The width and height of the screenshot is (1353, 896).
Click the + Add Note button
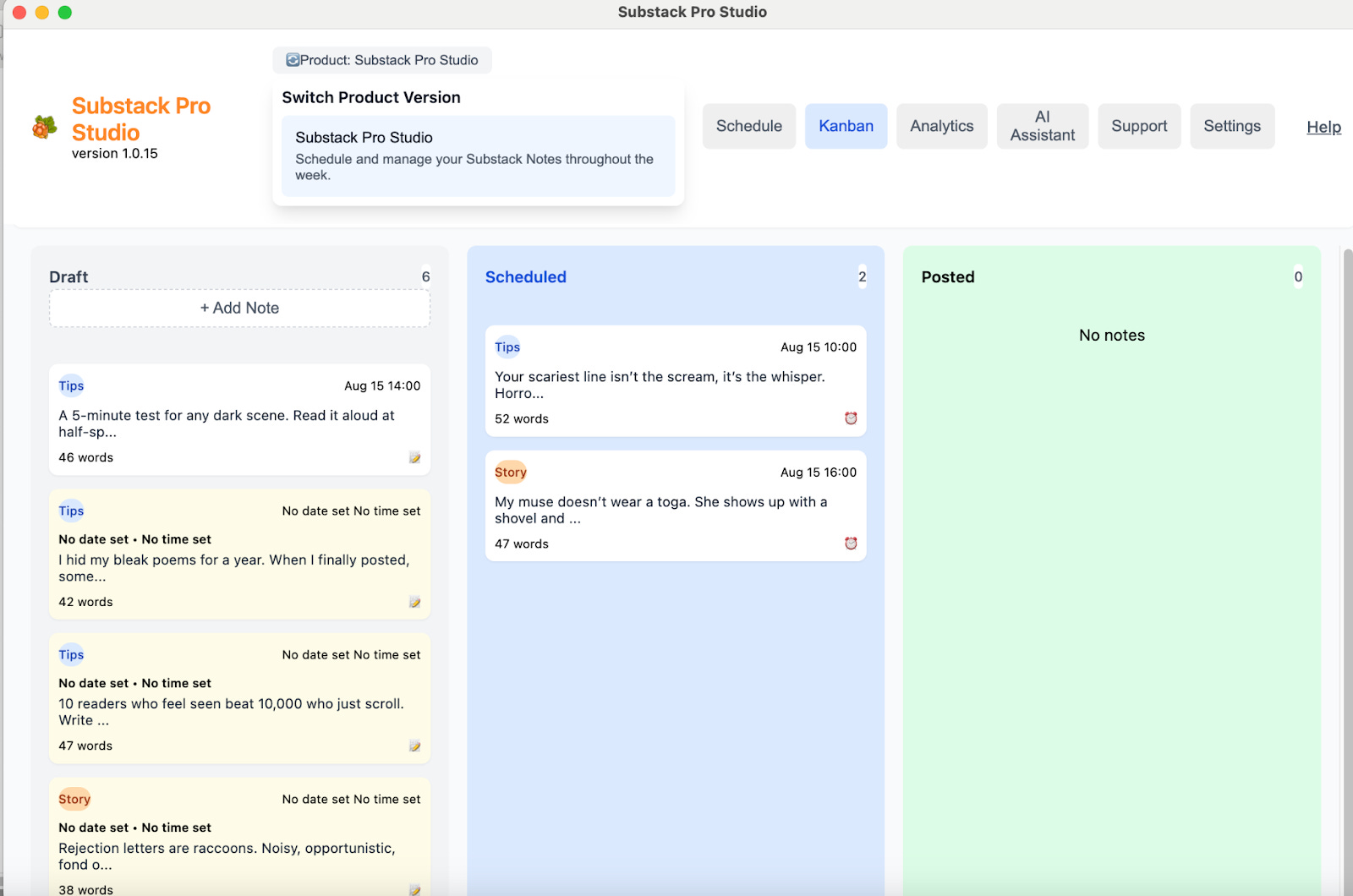[x=239, y=309]
